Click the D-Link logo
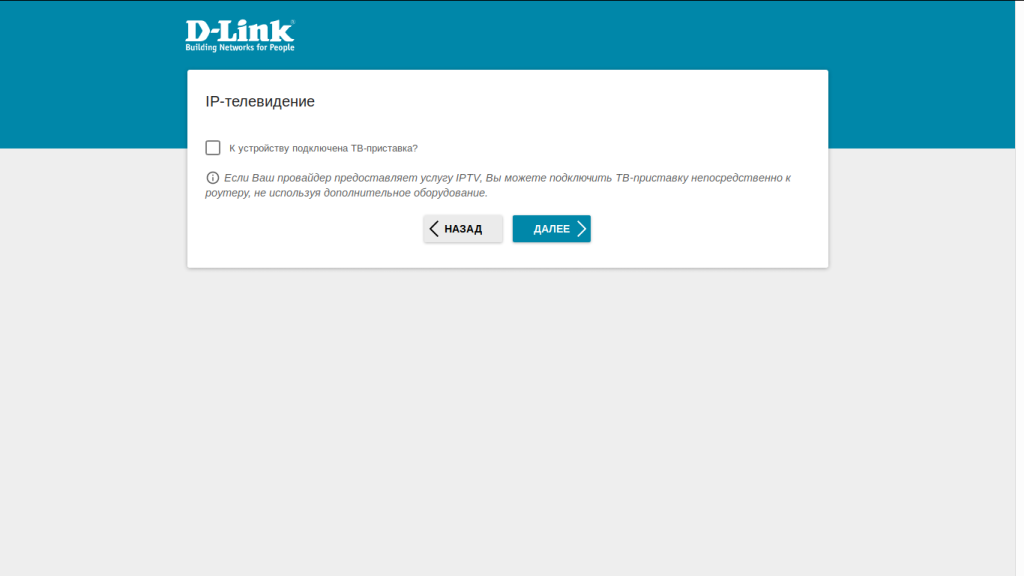Image resolution: width=1024 pixels, height=576 pixels. [240, 35]
